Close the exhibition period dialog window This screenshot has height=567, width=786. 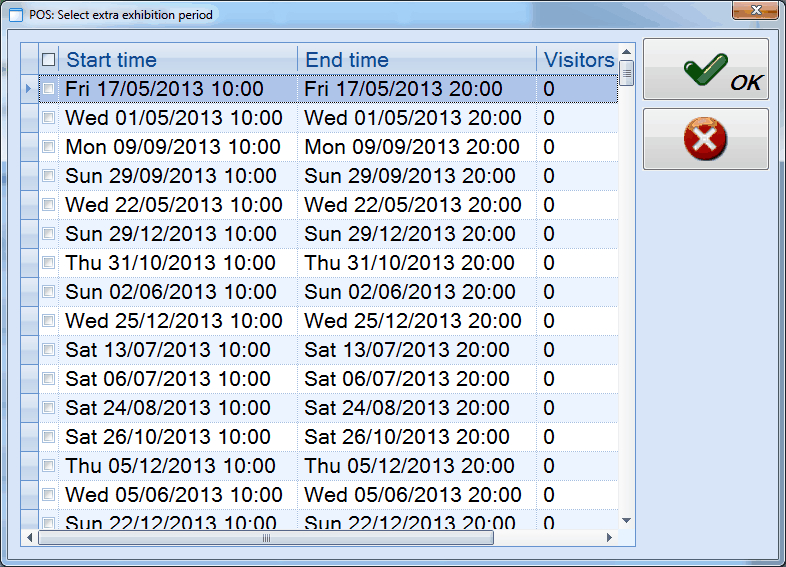[756, 12]
